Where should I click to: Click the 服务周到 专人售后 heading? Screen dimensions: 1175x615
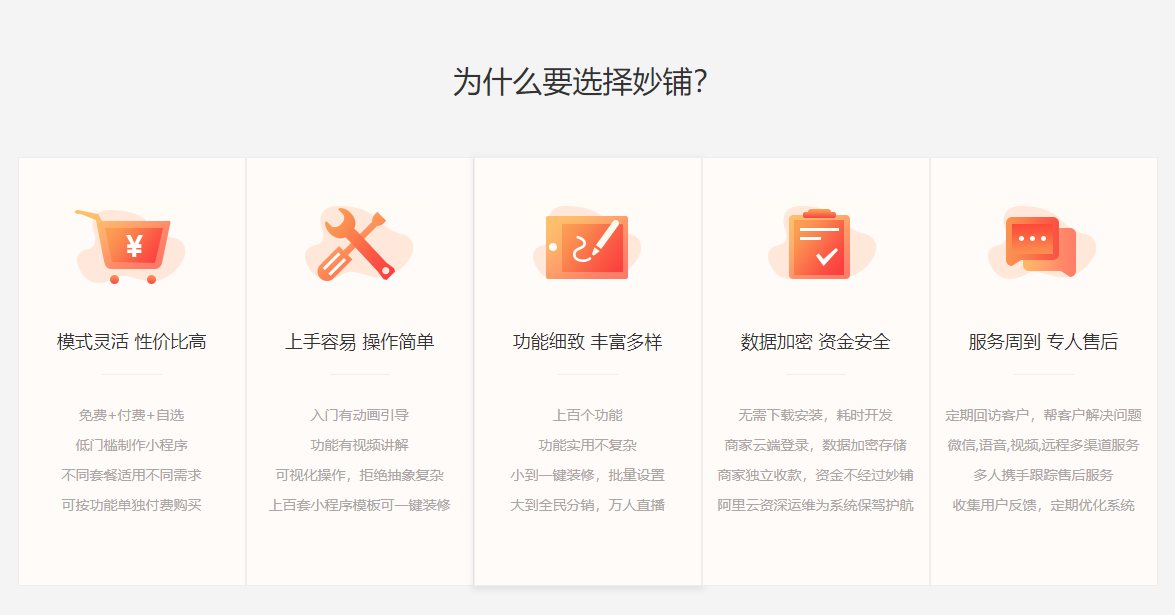point(1043,340)
